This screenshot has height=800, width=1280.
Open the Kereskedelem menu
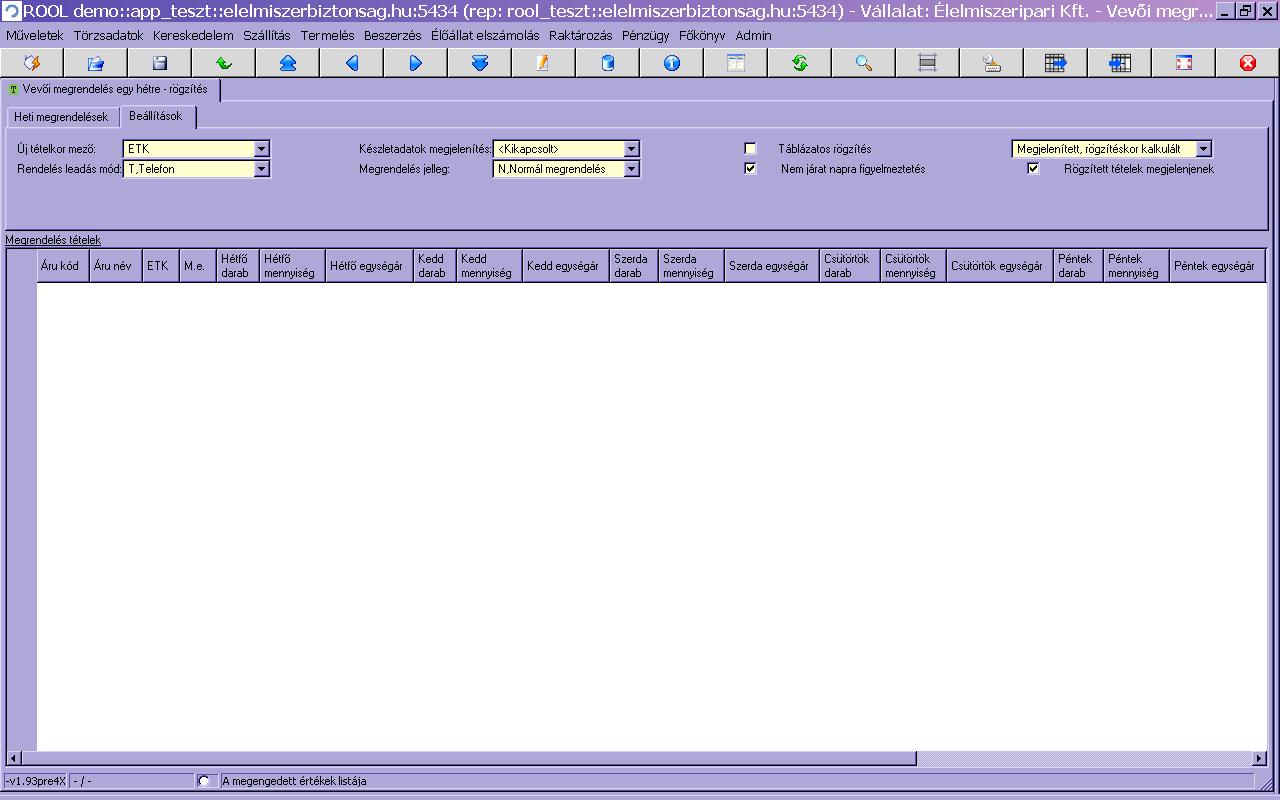tap(193, 35)
